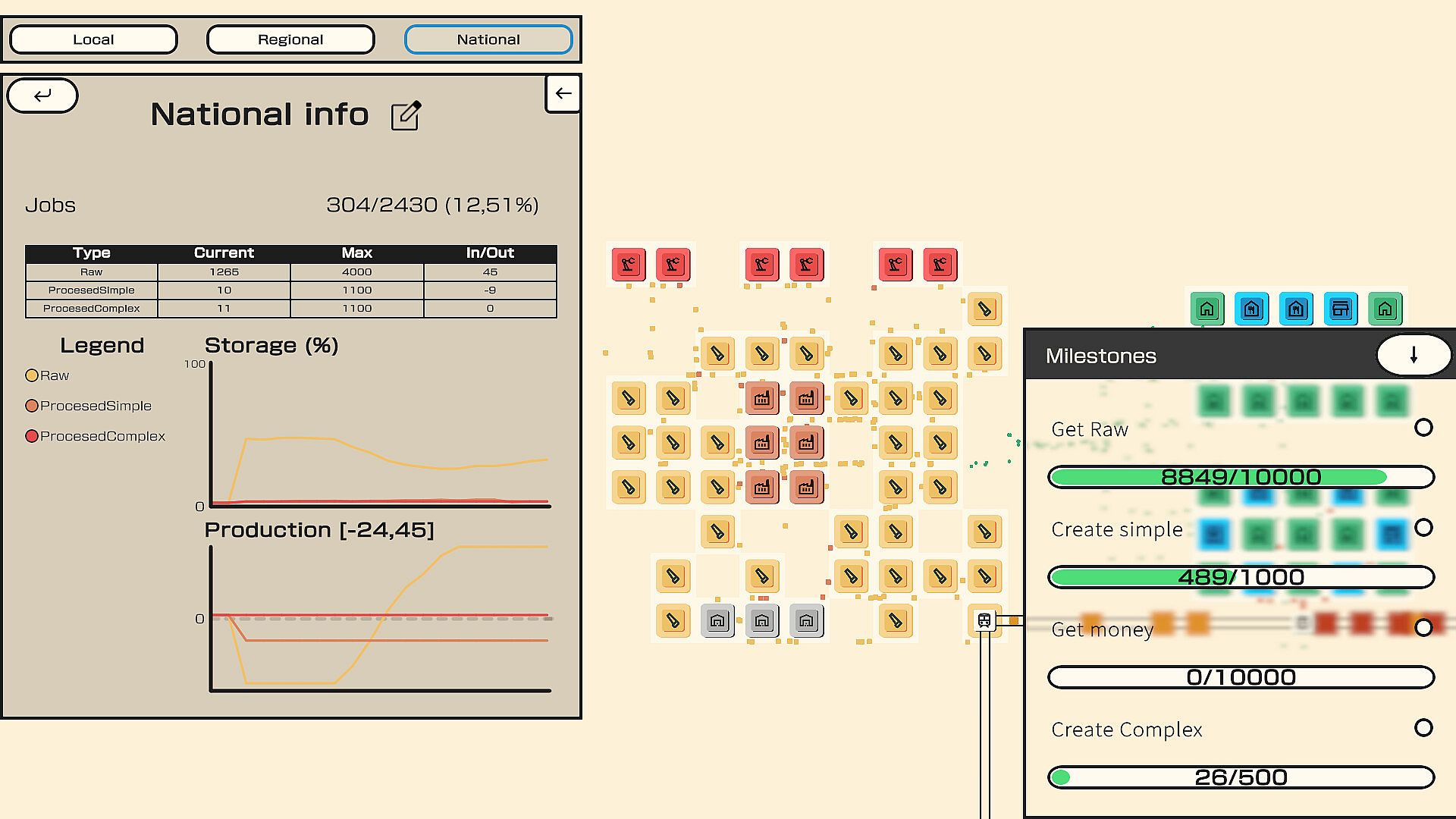Screen dimensions: 1456x819
Task: Select the top-left red crane building tile
Action: click(629, 265)
